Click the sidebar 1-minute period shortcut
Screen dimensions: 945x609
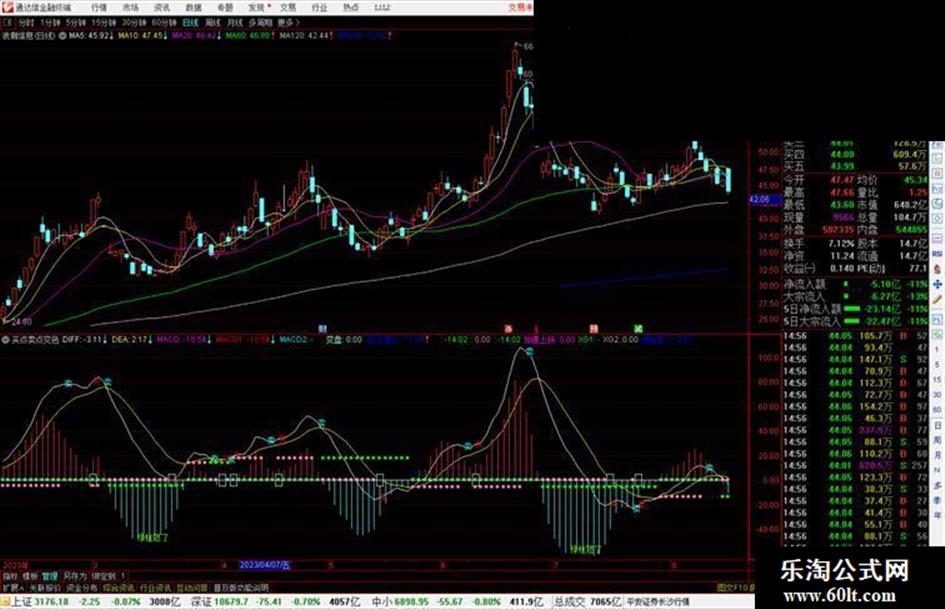point(937,350)
